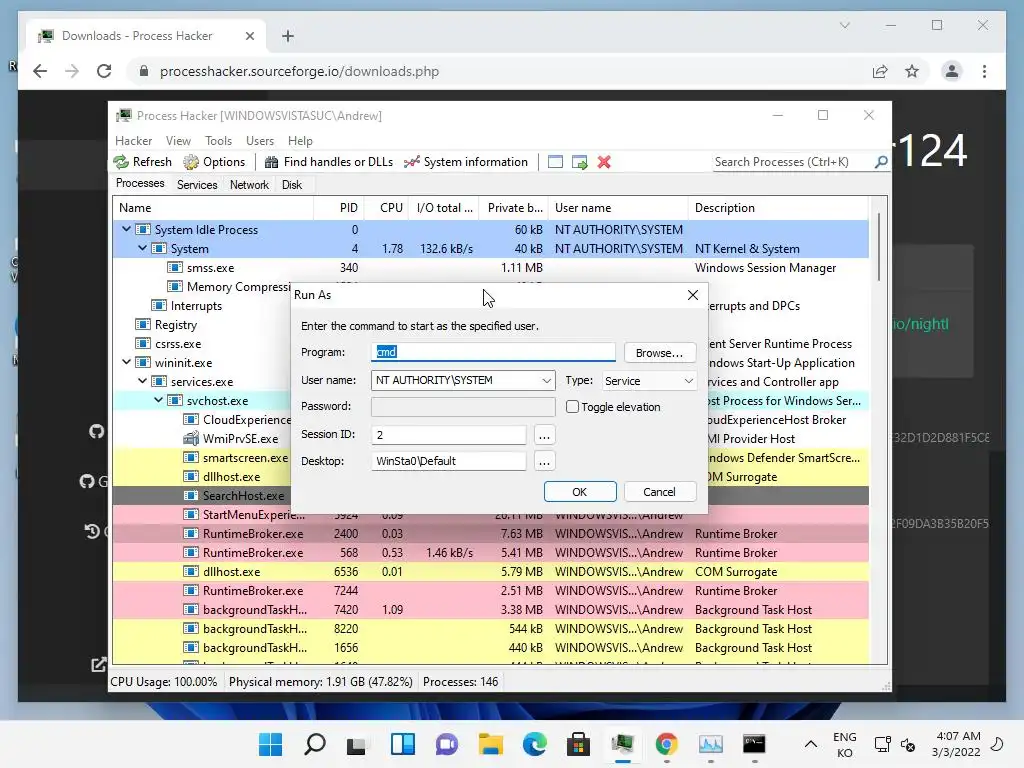Open Find handles or DLLs
The width and height of the screenshot is (1024, 768).
pos(328,162)
